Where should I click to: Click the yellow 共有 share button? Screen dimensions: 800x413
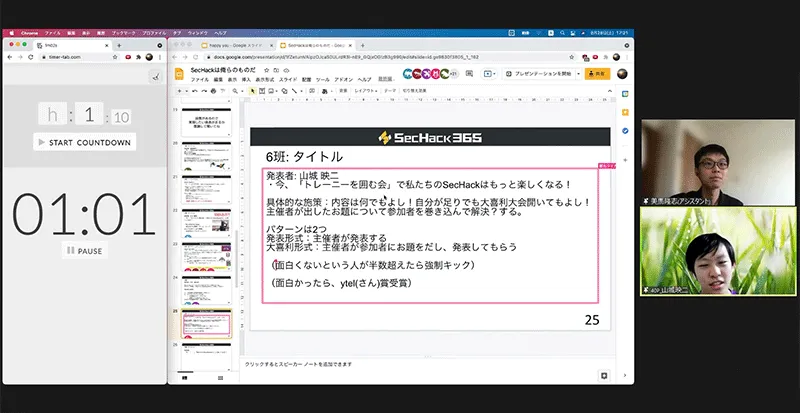pos(597,74)
